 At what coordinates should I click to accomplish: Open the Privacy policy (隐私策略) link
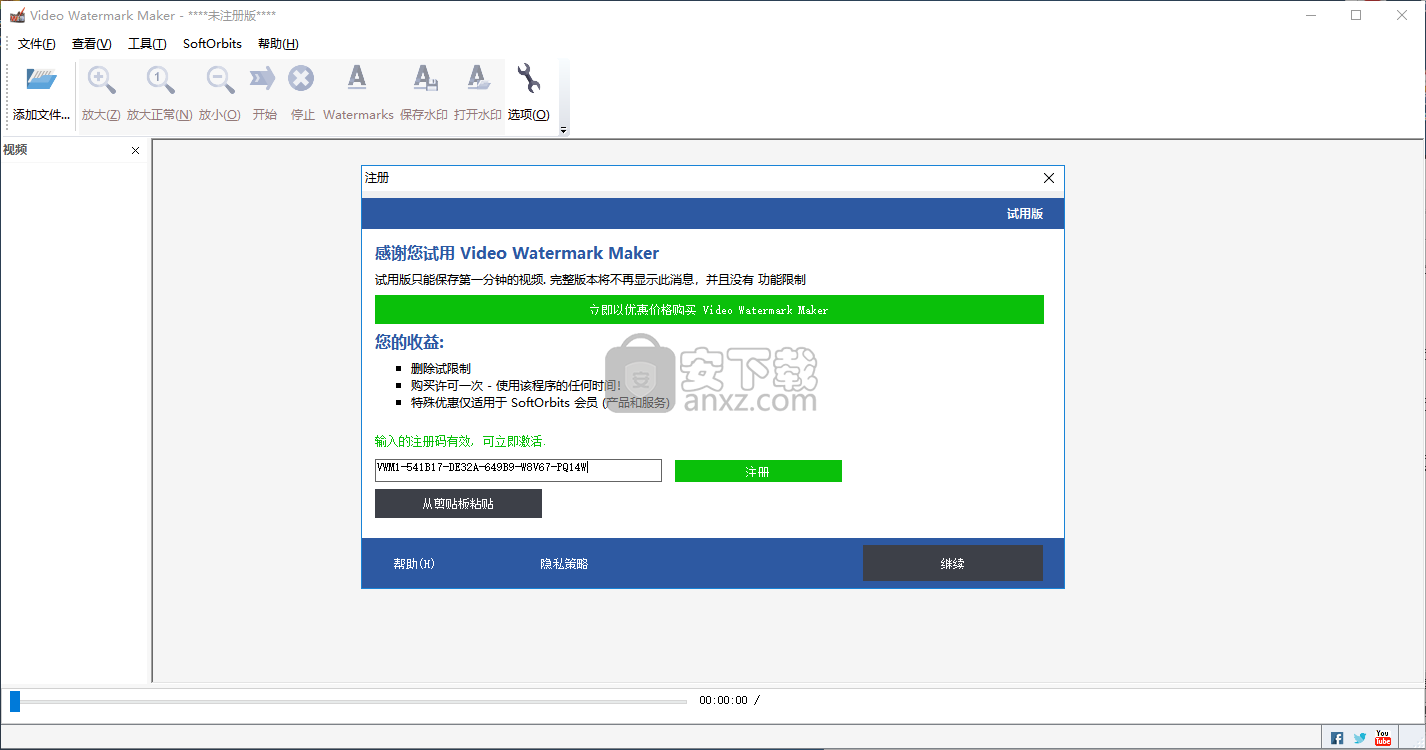(x=564, y=564)
